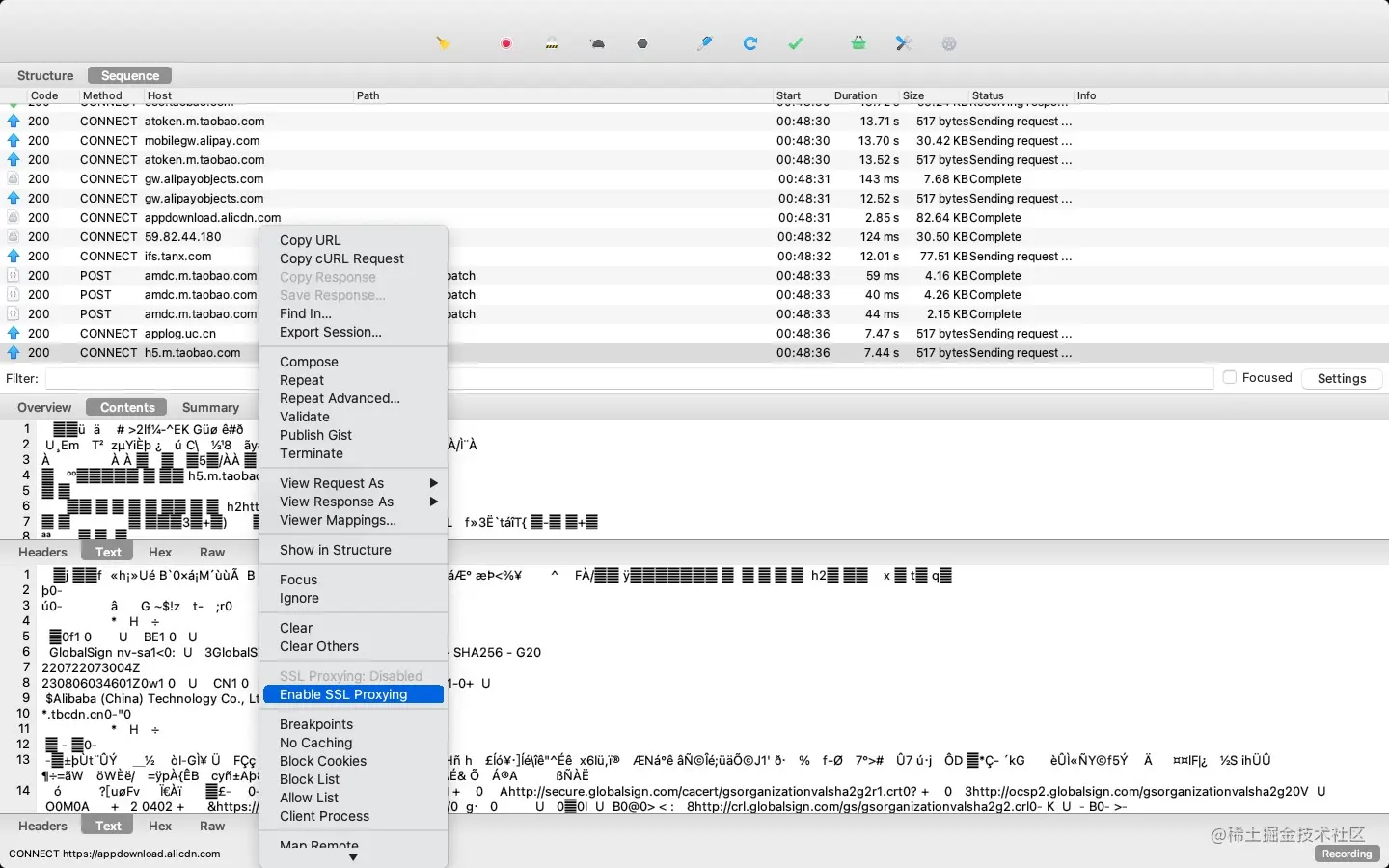Image resolution: width=1389 pixels, height=868 pixels.
Task: Open the gear Settings icon in the toolbar
Action: 949,43
